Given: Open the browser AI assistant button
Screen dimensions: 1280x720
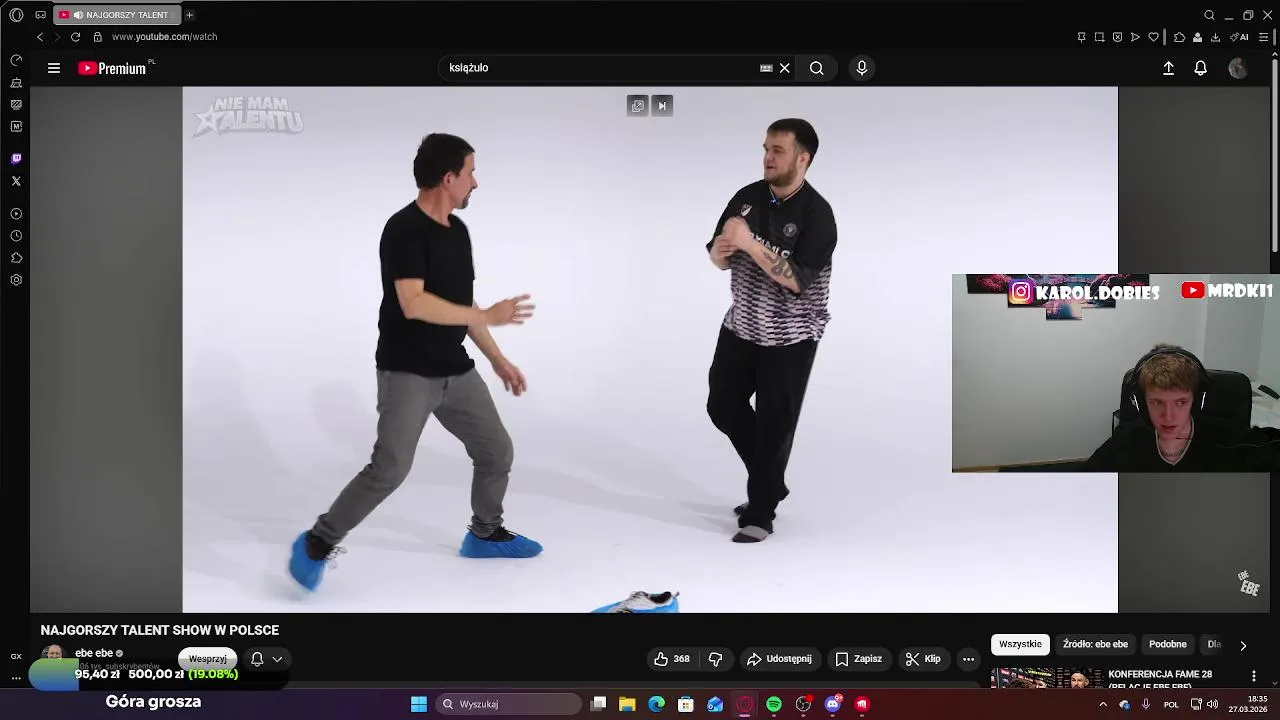Looking at the screenshot, I should (1239, 37).
